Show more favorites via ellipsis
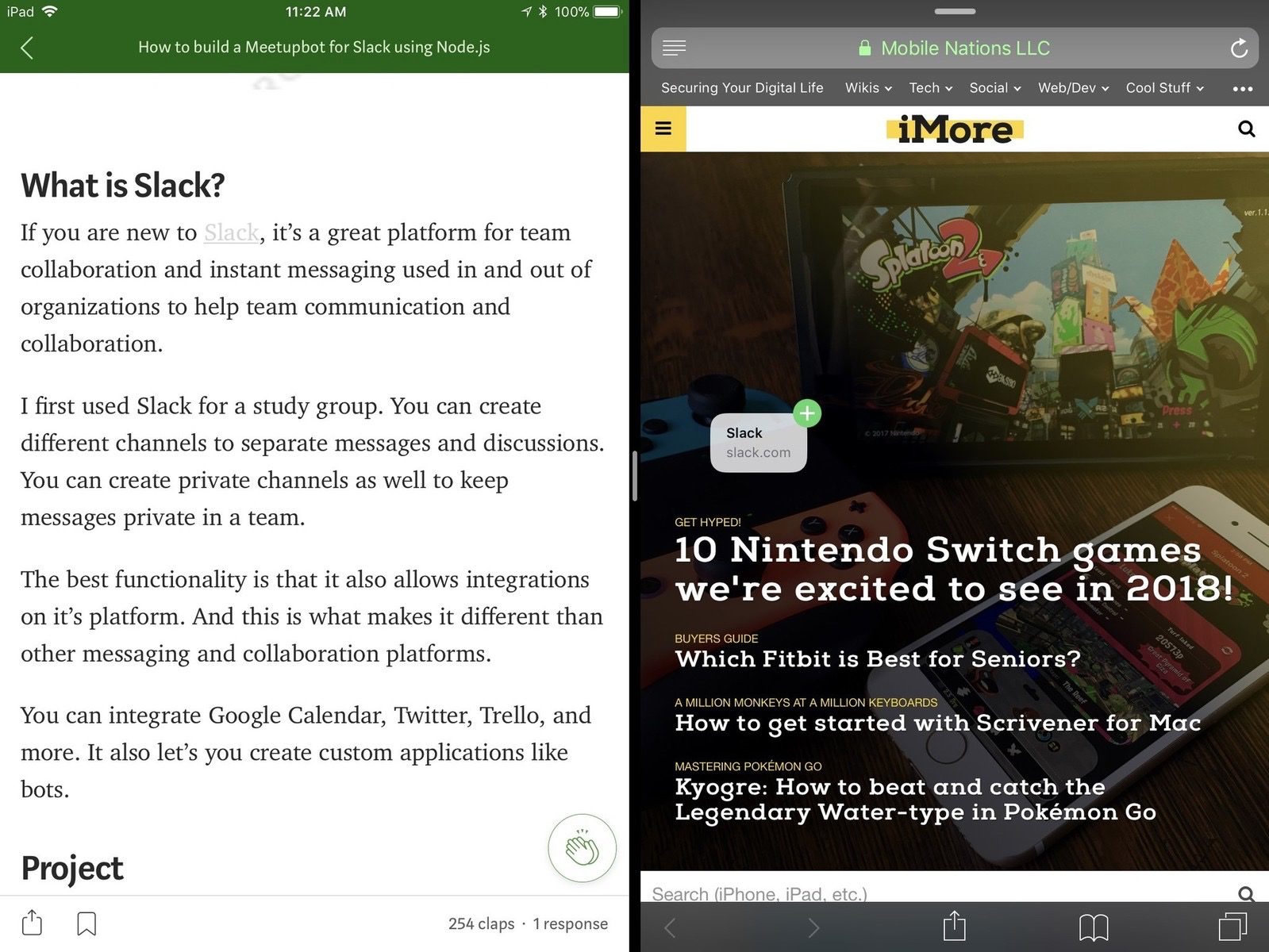The image size is (1269, 952). tap(1242, 89)
